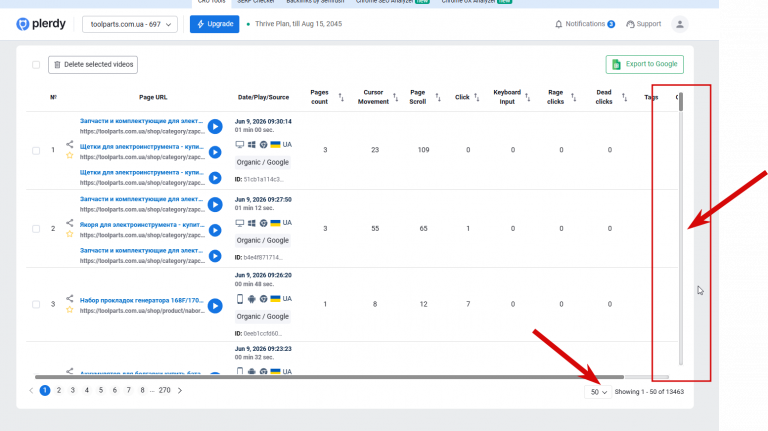The image size is (768, 431).
Task: Share recording number 1
Action: [70, 144]
